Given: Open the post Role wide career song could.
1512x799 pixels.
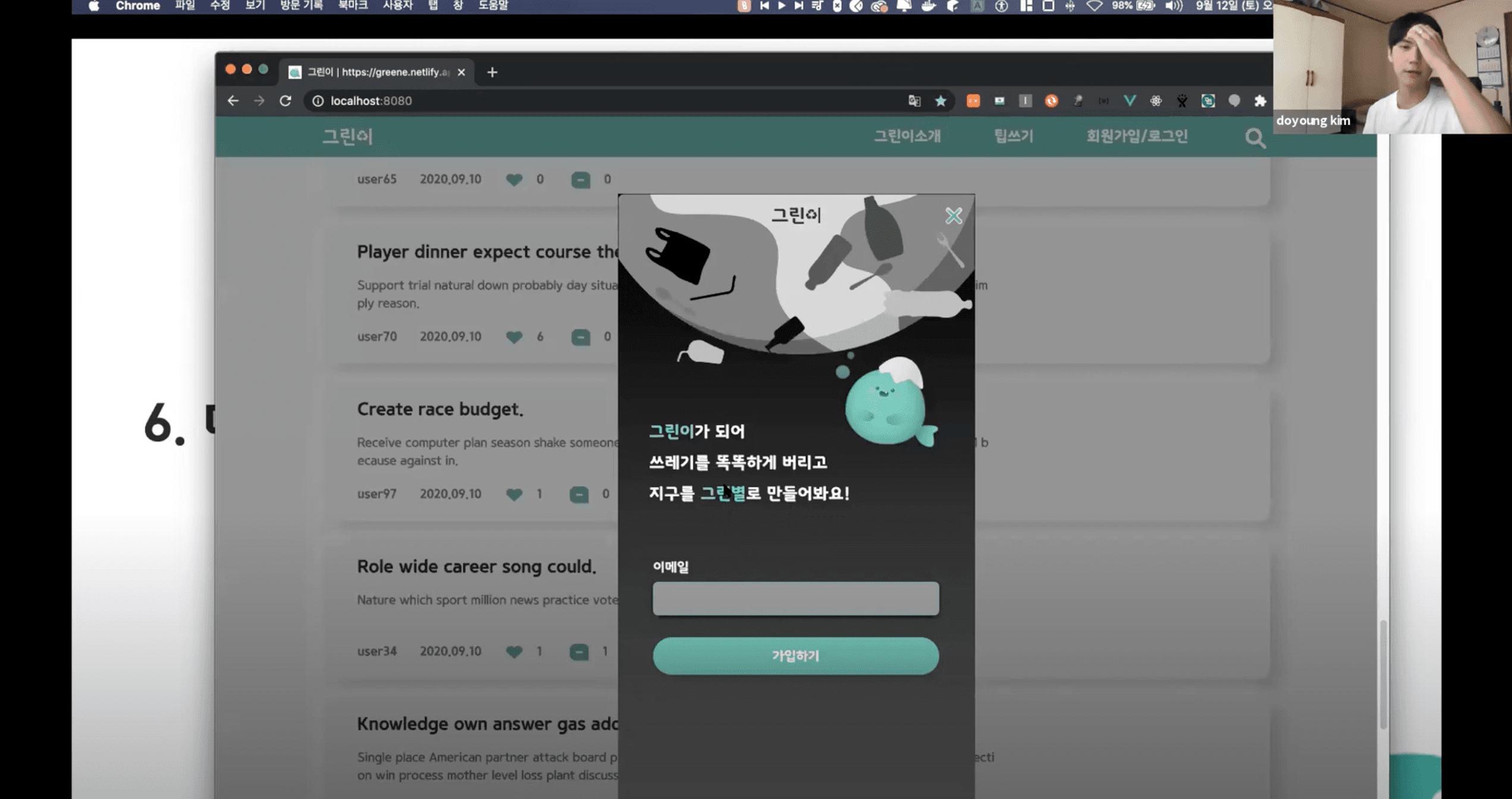Looking at the screenshot, I should point(476,567).
